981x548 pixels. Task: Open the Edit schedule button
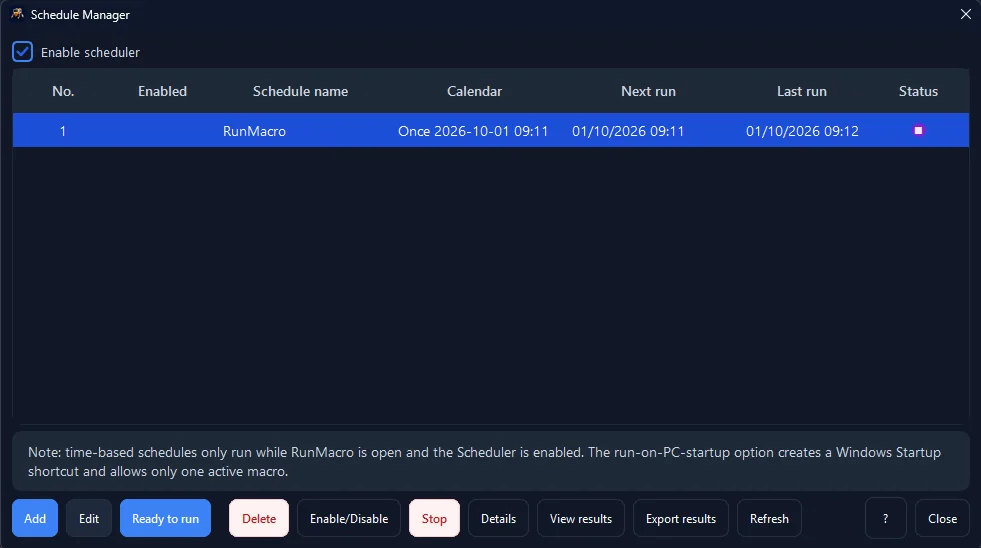89,519
